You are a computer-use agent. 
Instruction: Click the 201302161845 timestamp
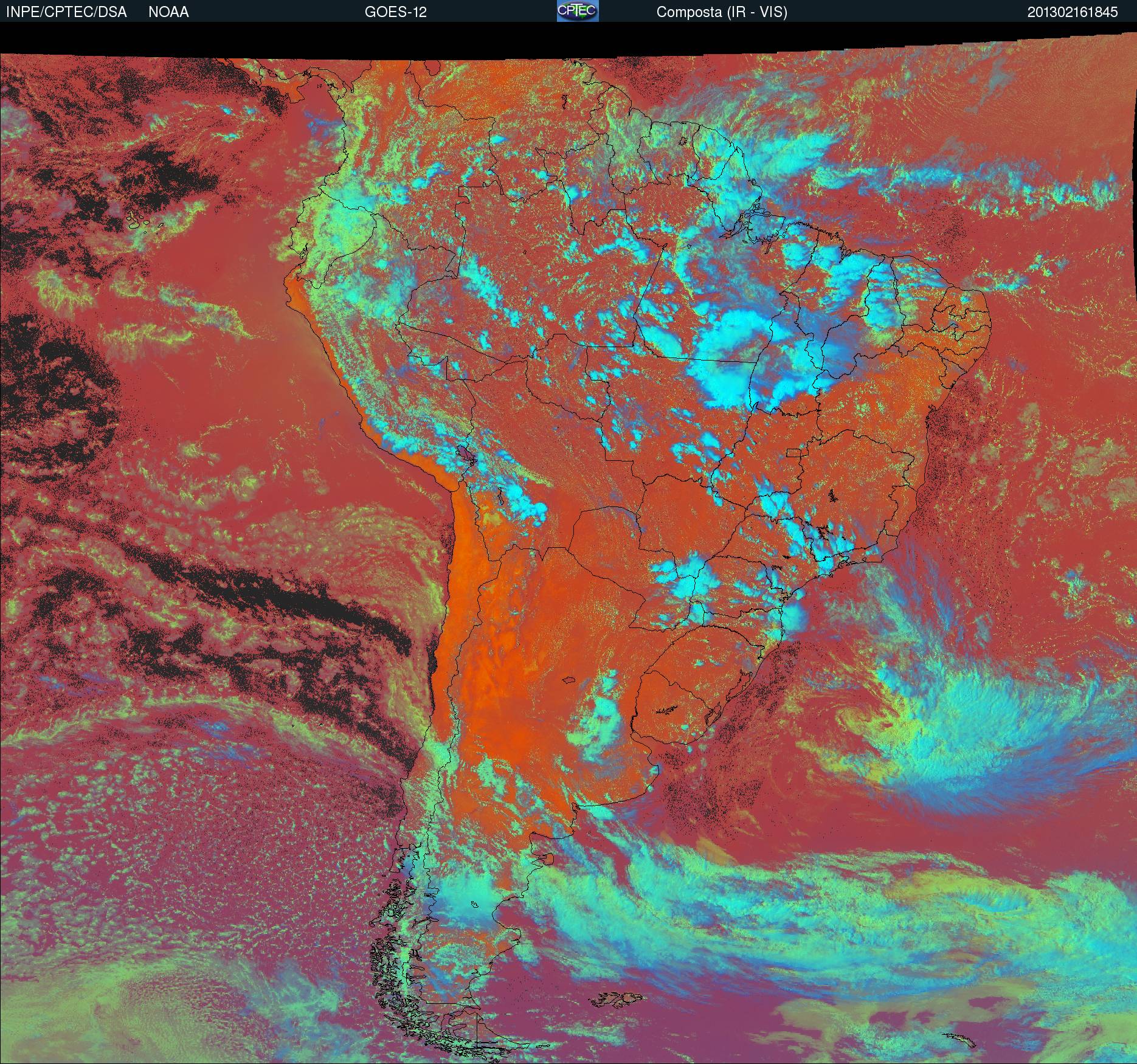1073,12
